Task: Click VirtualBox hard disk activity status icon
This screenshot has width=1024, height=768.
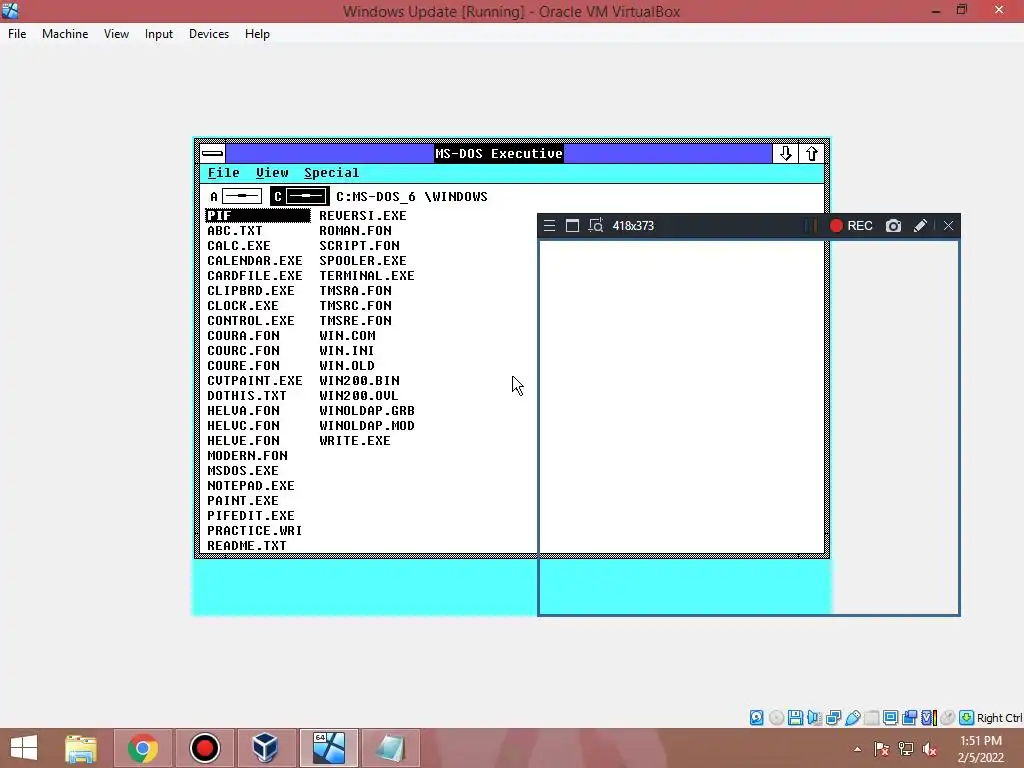Action: [756, 718]
